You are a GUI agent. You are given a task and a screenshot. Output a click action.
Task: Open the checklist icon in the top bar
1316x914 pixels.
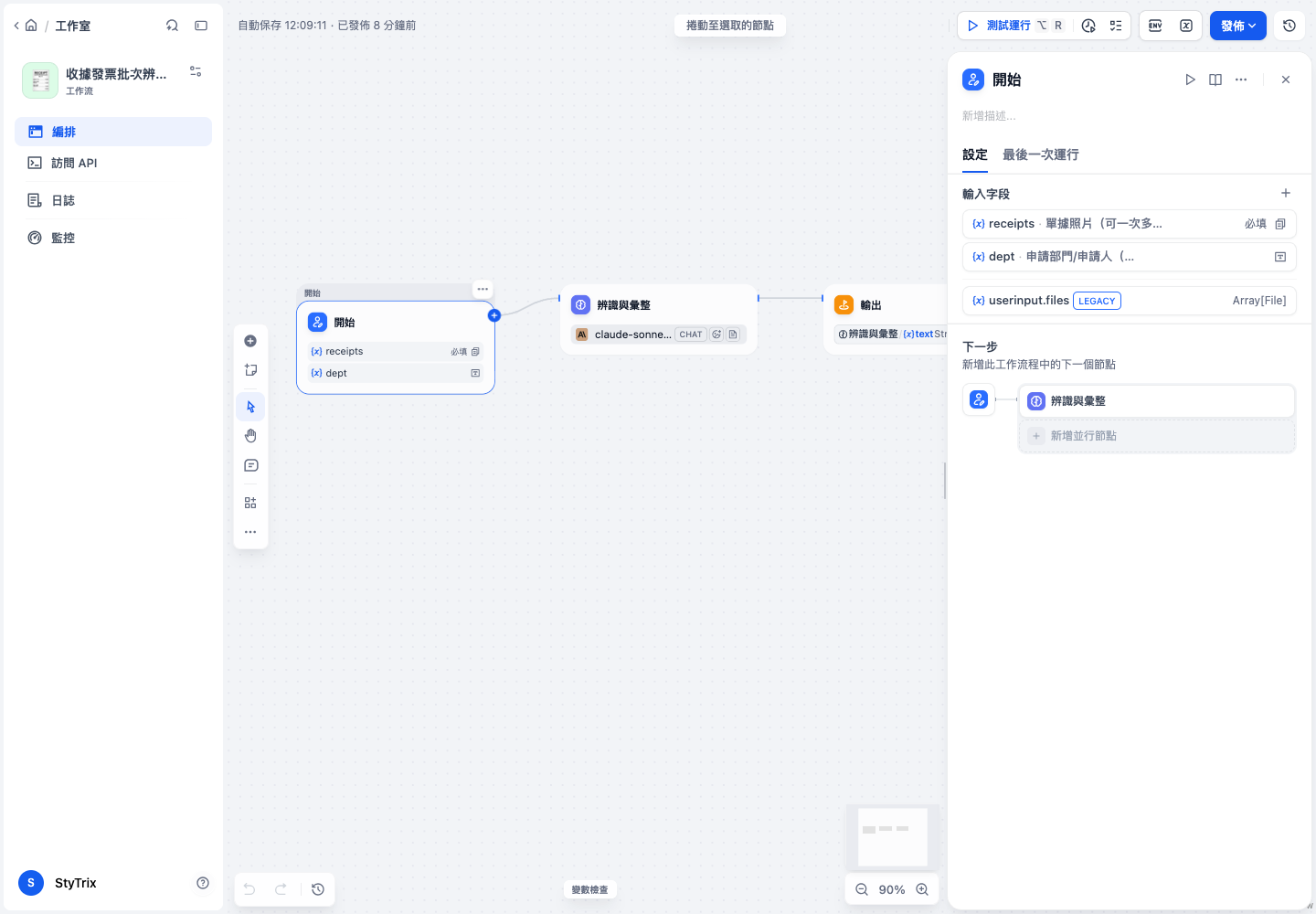pyautogui.click(x=1116, y=26)
